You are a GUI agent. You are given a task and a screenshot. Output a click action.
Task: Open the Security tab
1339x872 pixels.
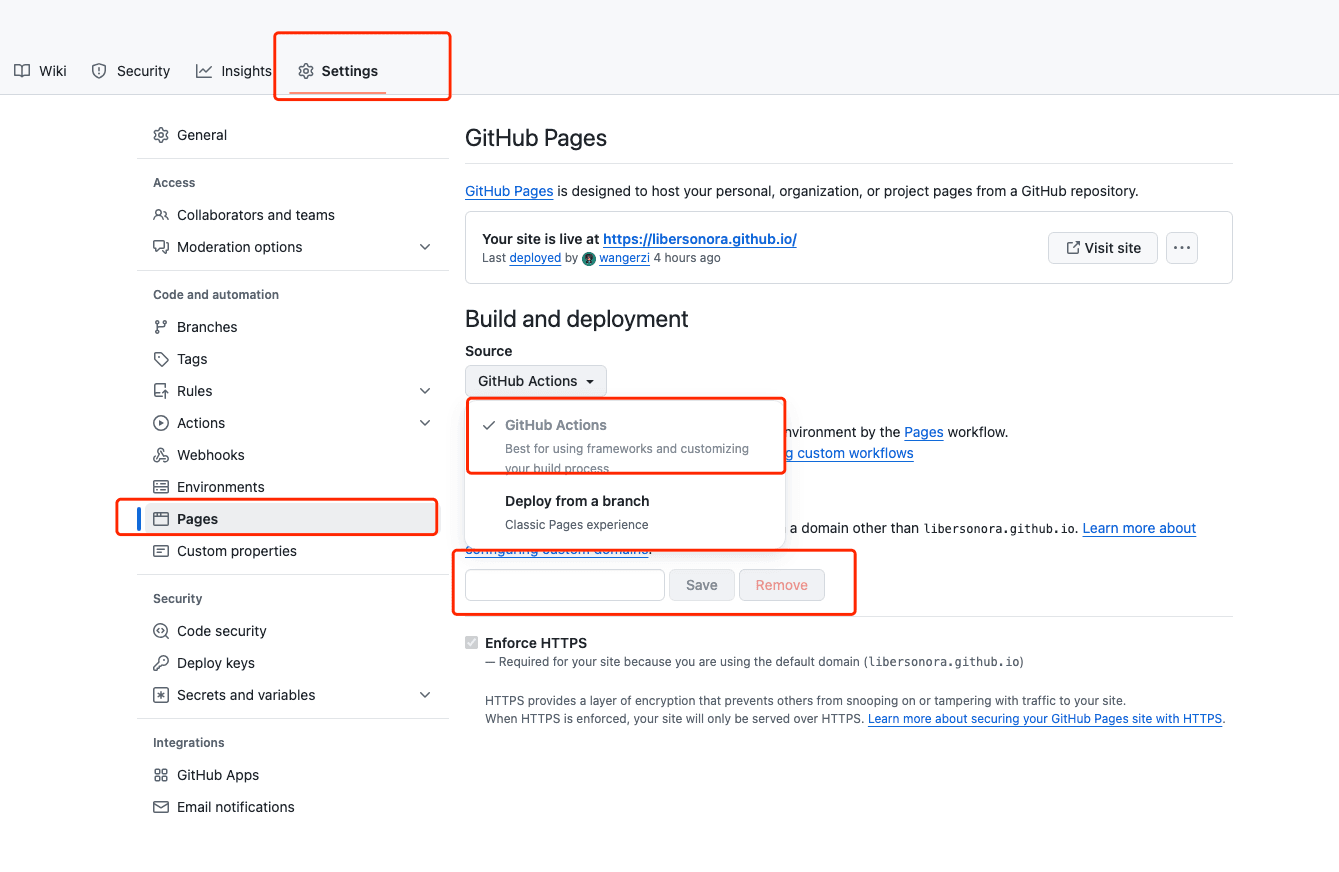point(131,71)
